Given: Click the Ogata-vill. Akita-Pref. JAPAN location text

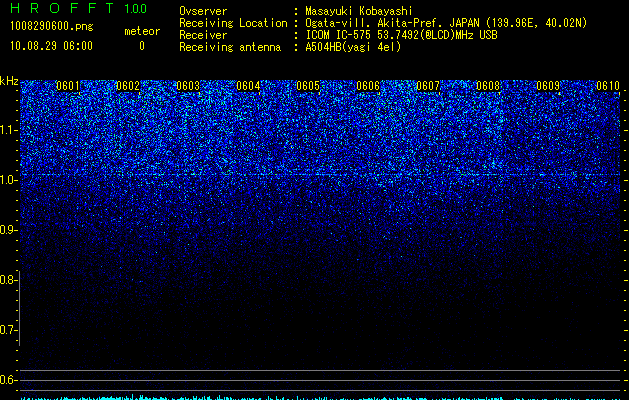Looking at the screenshot, I should [446, 23].
